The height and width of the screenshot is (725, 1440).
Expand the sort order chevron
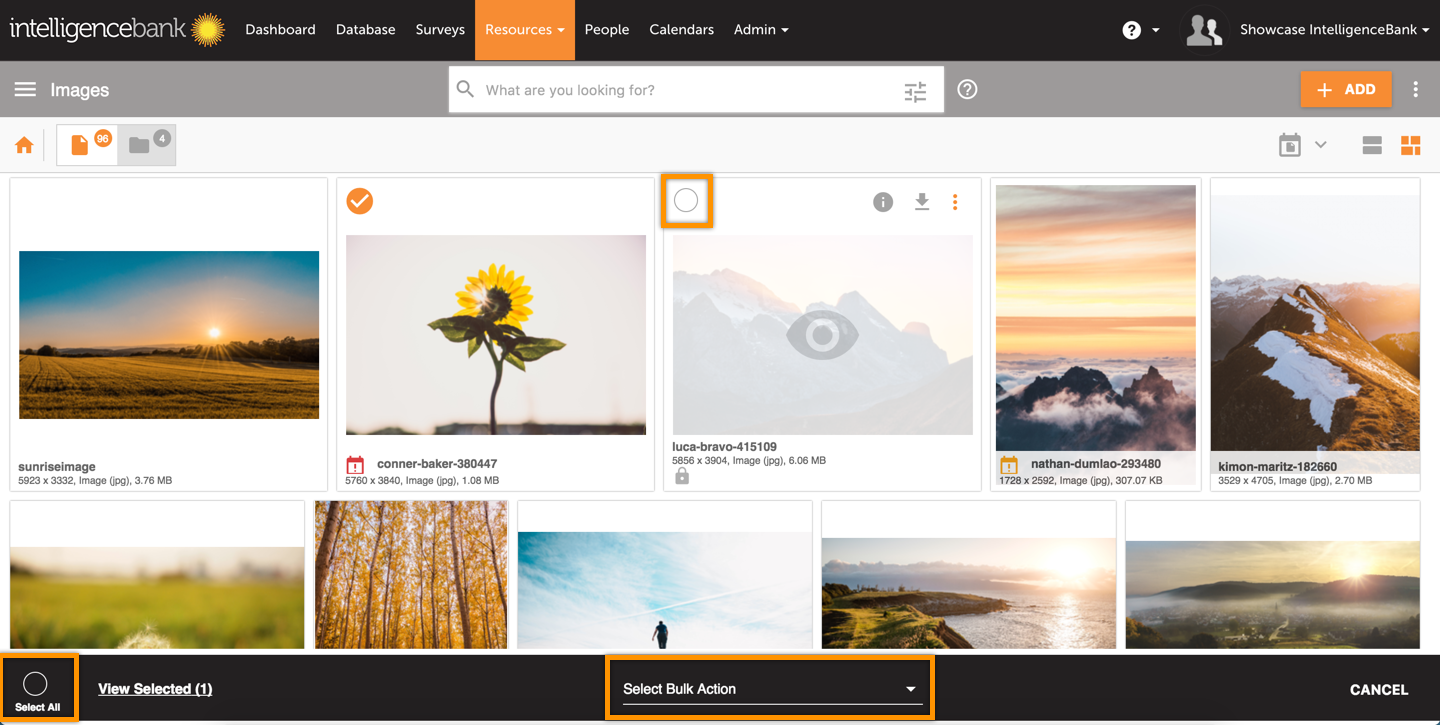[x=1320, y=145]
